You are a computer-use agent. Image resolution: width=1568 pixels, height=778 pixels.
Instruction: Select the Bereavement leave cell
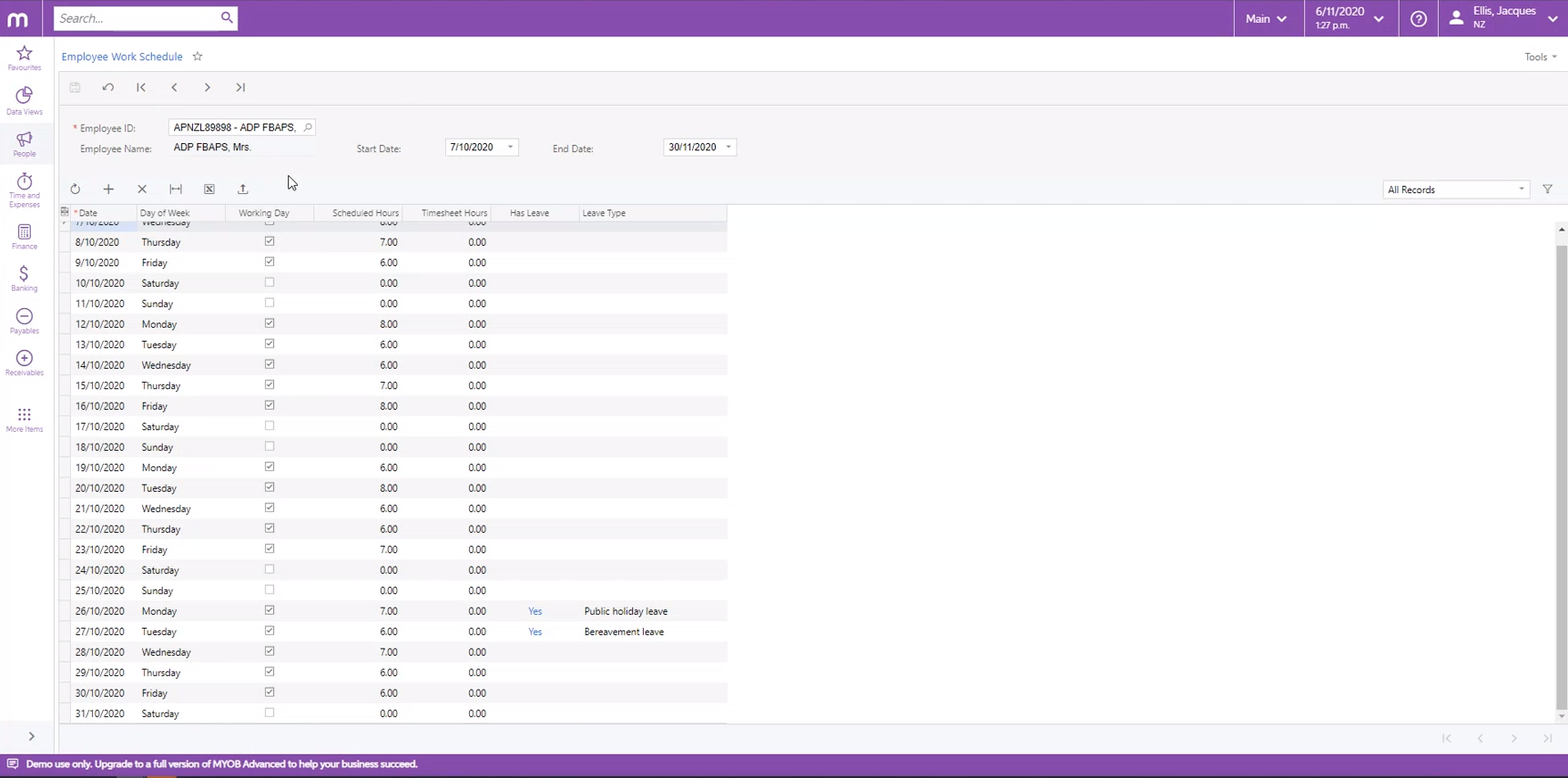tap(653, 631)
